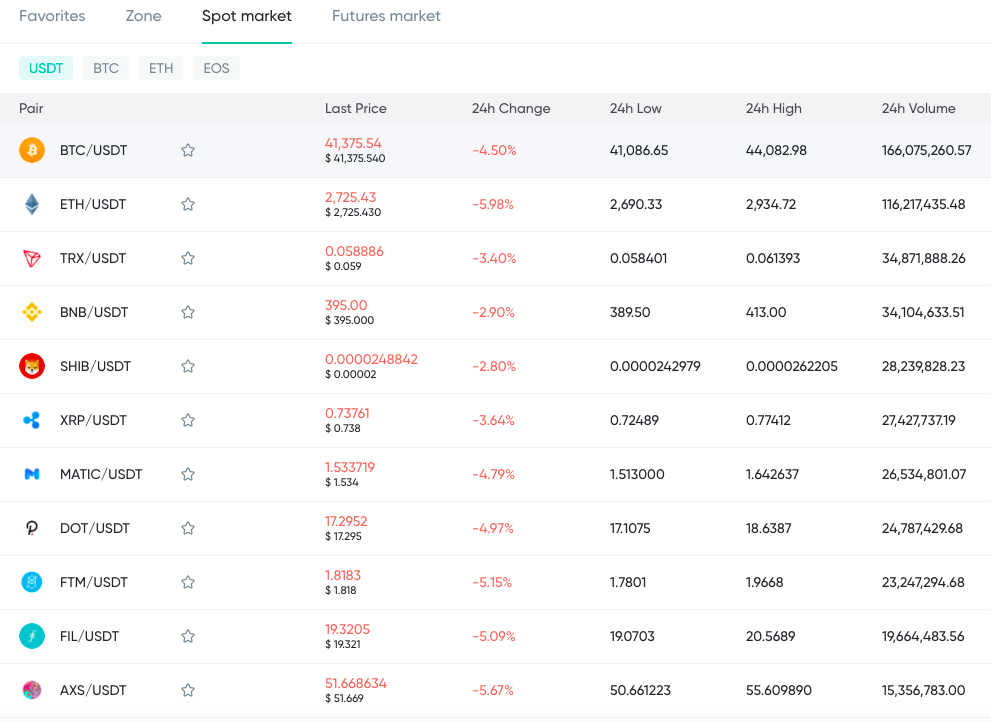Click the BNB coin icon
The image size is (991, 722).
(32, 312)
